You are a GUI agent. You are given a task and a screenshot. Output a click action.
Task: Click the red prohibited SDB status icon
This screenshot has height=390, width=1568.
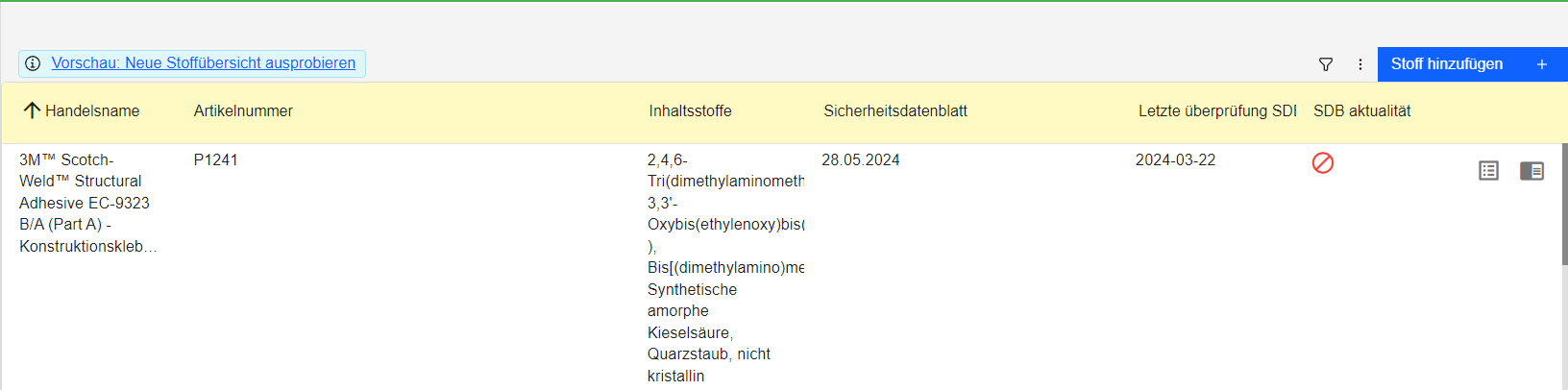(x=1323, y=163)
